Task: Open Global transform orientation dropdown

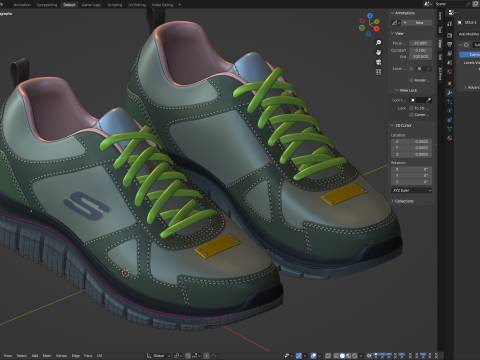Action: pyautogui.click(x=158, y=356)
